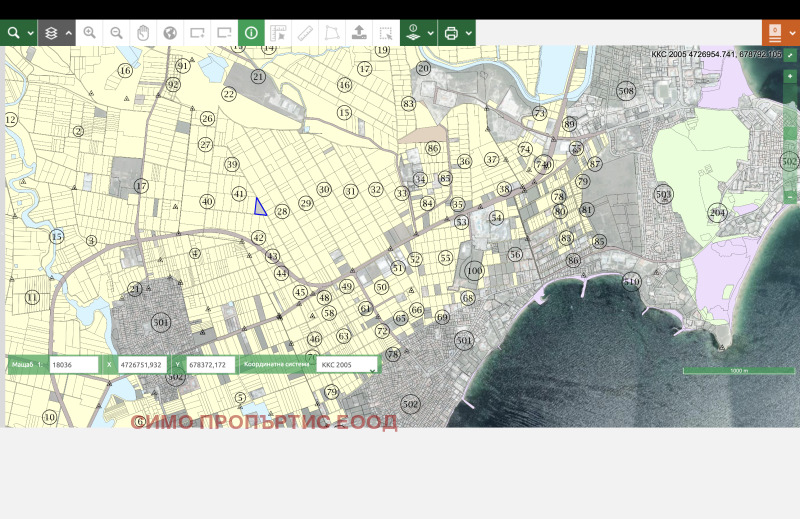Image resolution: width=800 pixels, height=519 pixels.
Task: Toggle fullscreen map view button
Action: coord(790,56)
